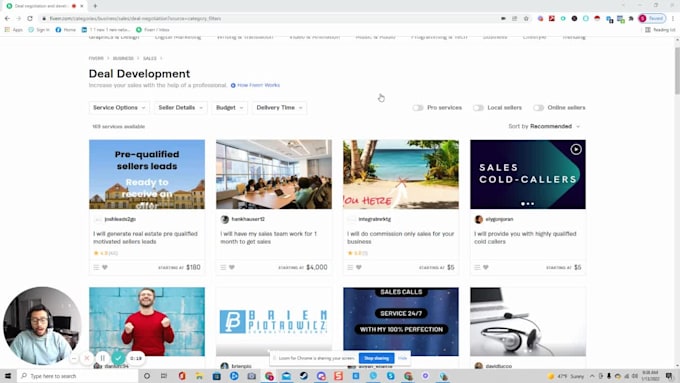The image size is (680, 383).
Task: Go to Sales in the breadcrumb
Action: click(x=150, y=58)
